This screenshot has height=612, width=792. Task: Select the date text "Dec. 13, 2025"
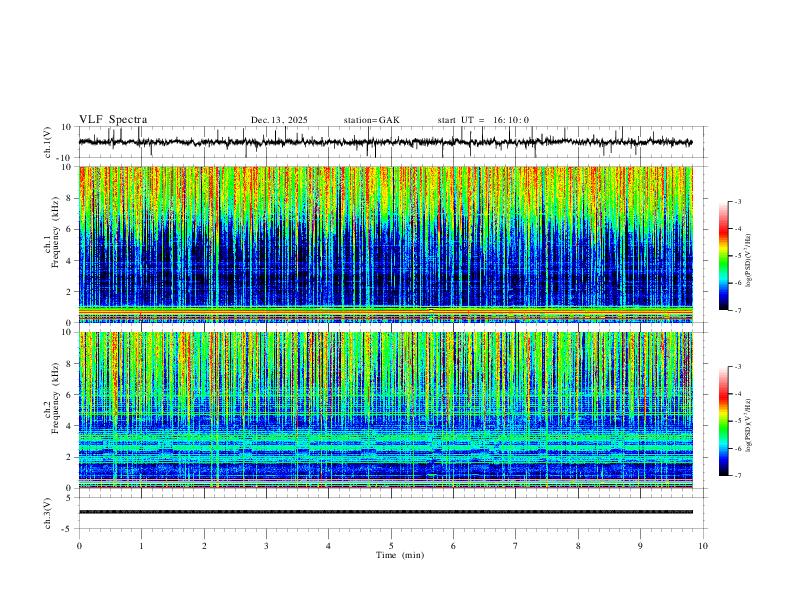click(279, 120)
